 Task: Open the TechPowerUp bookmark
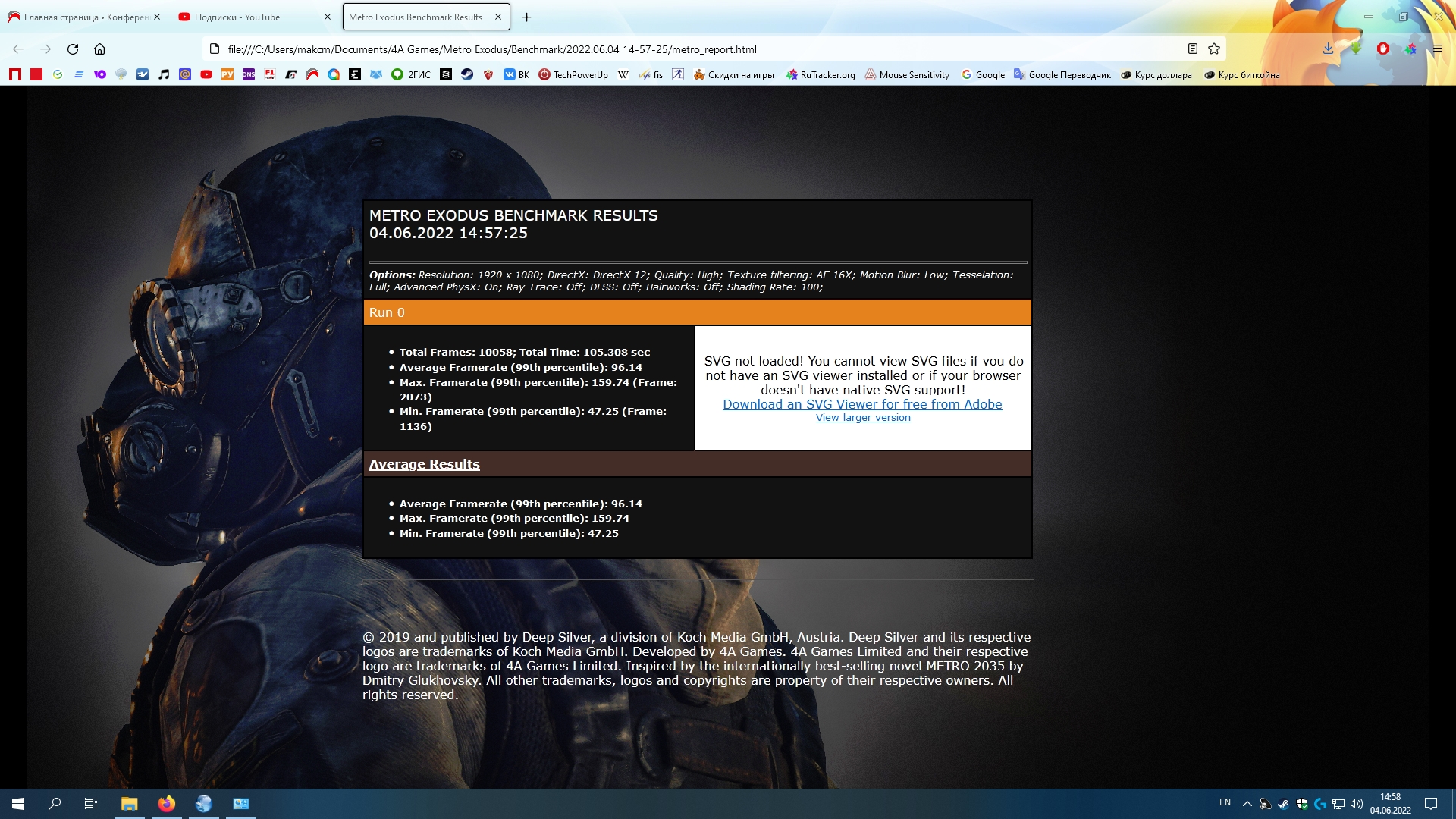pos(573,74)
